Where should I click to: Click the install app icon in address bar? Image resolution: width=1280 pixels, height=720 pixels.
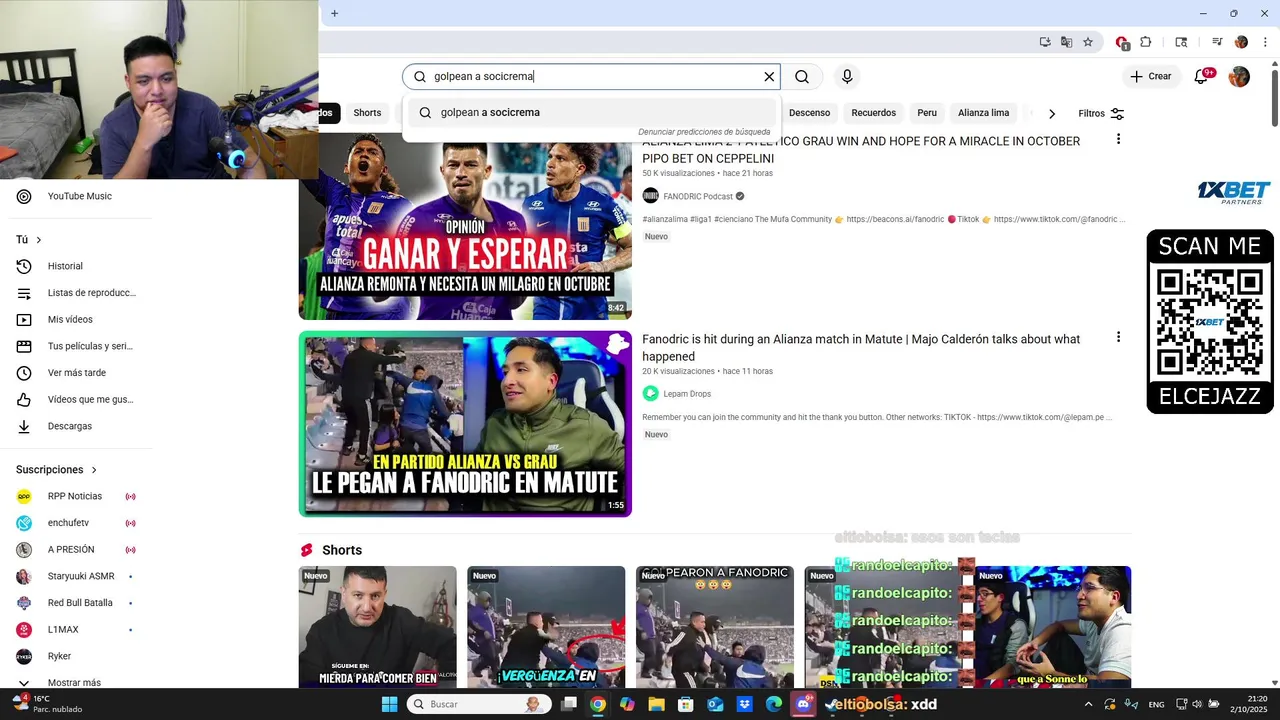[1045, 42]
